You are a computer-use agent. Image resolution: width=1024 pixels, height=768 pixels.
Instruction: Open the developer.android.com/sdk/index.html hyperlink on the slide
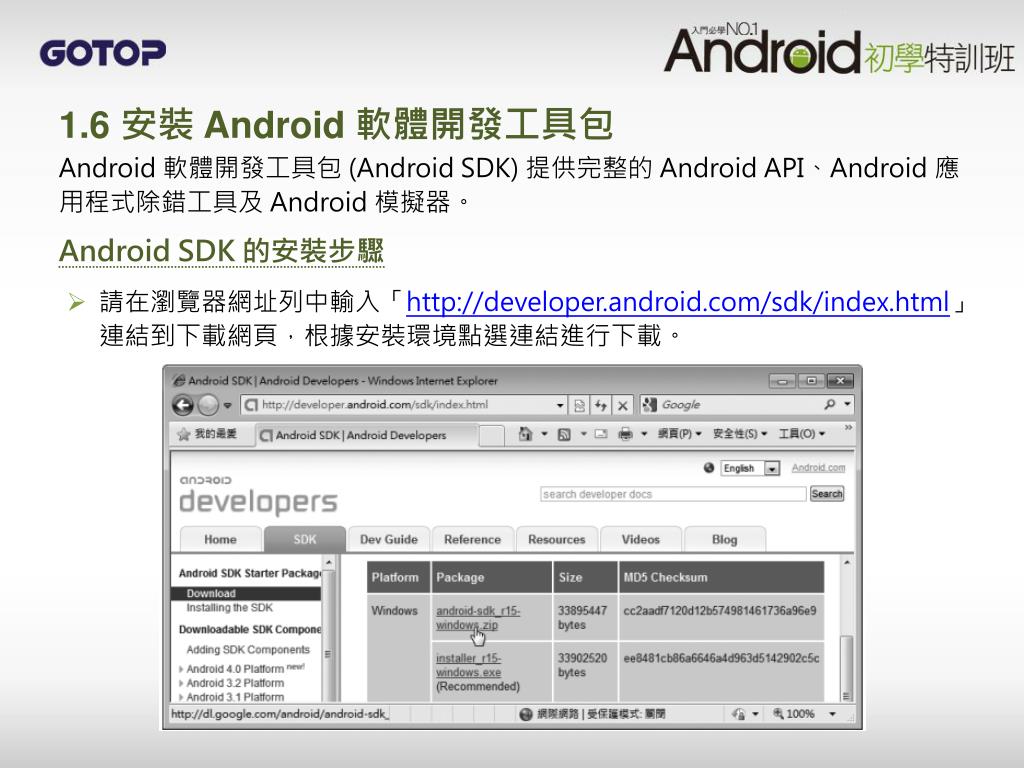(x=677, y=302)
